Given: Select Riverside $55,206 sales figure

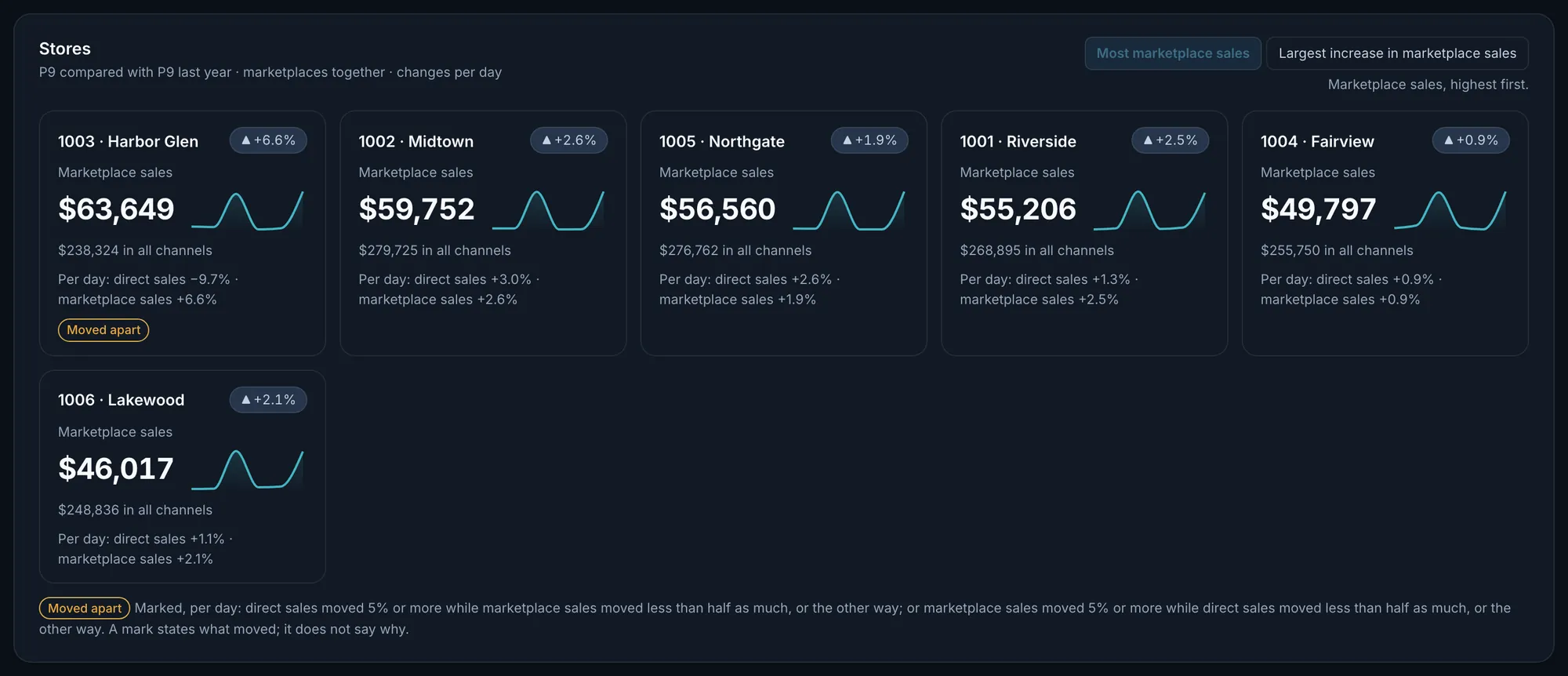Looking at the screenshot, I should (x=1018, y=209).
